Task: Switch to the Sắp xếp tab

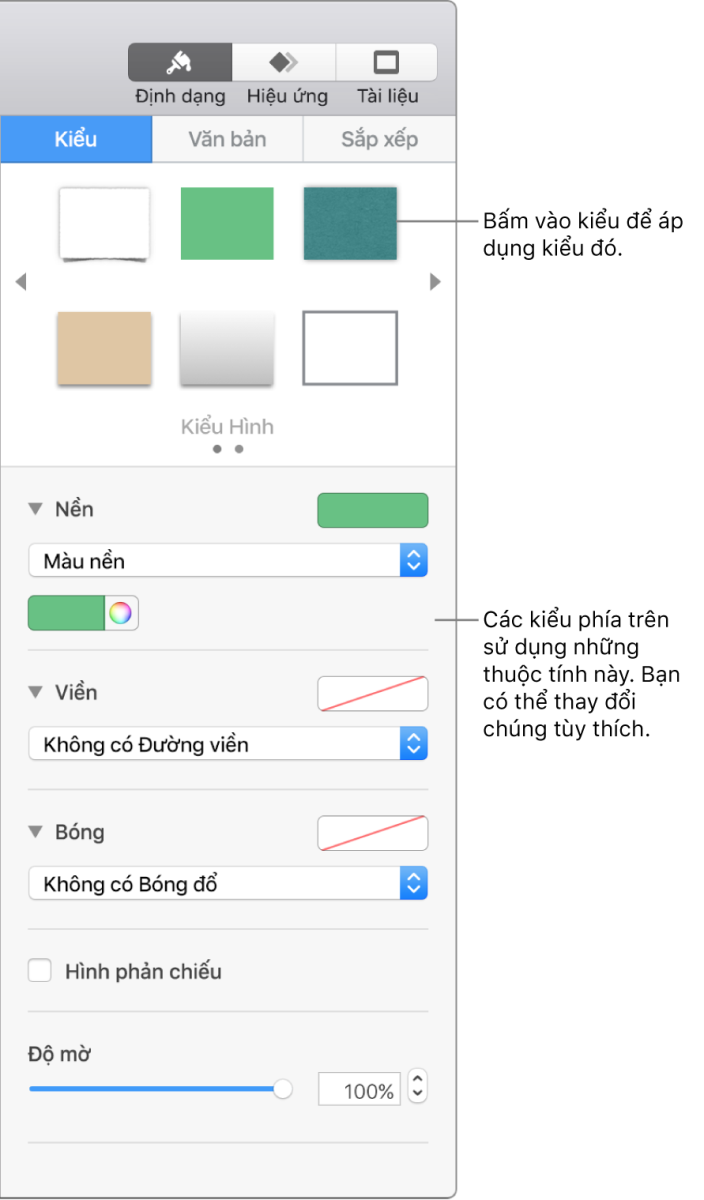Action: (379, 139)
